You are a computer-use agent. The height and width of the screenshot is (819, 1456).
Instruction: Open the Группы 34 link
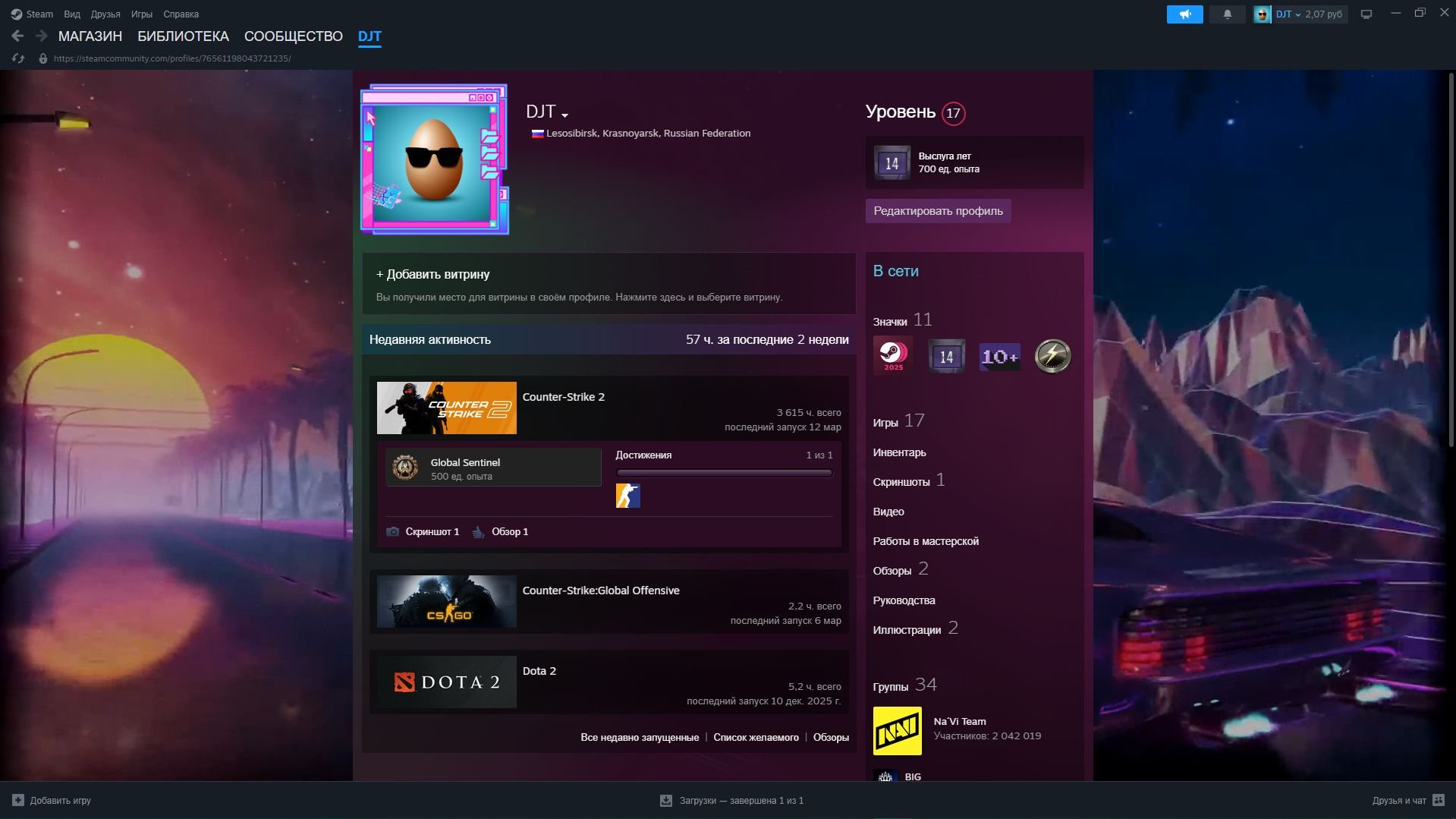coord(904,685)
